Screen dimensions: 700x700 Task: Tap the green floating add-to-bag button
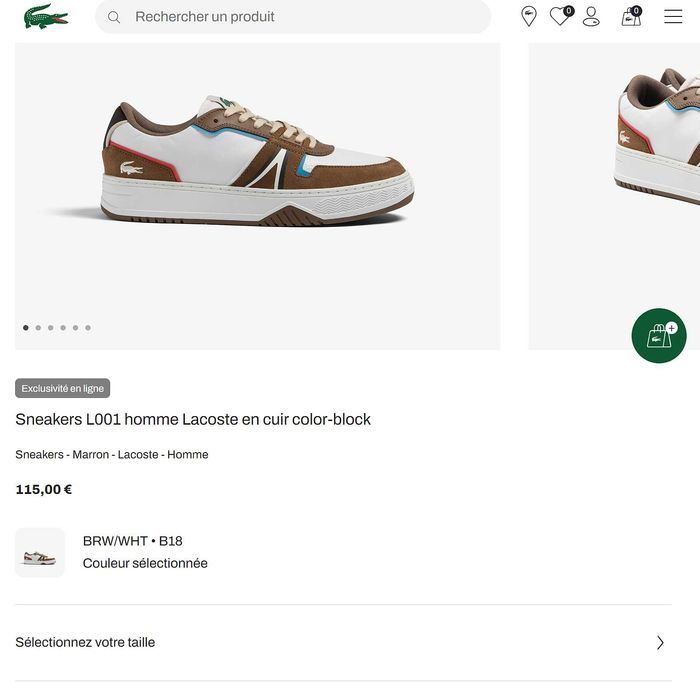point(659,336)
